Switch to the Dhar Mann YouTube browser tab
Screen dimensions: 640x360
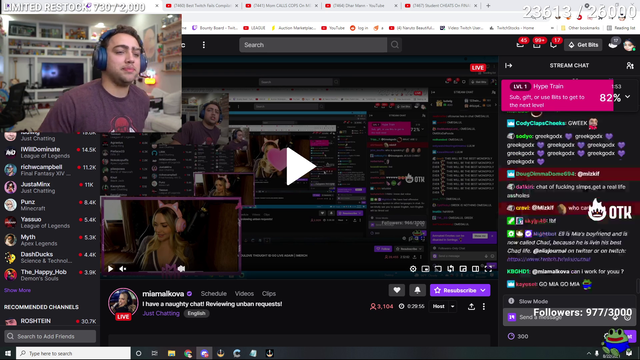pos(361,6)
